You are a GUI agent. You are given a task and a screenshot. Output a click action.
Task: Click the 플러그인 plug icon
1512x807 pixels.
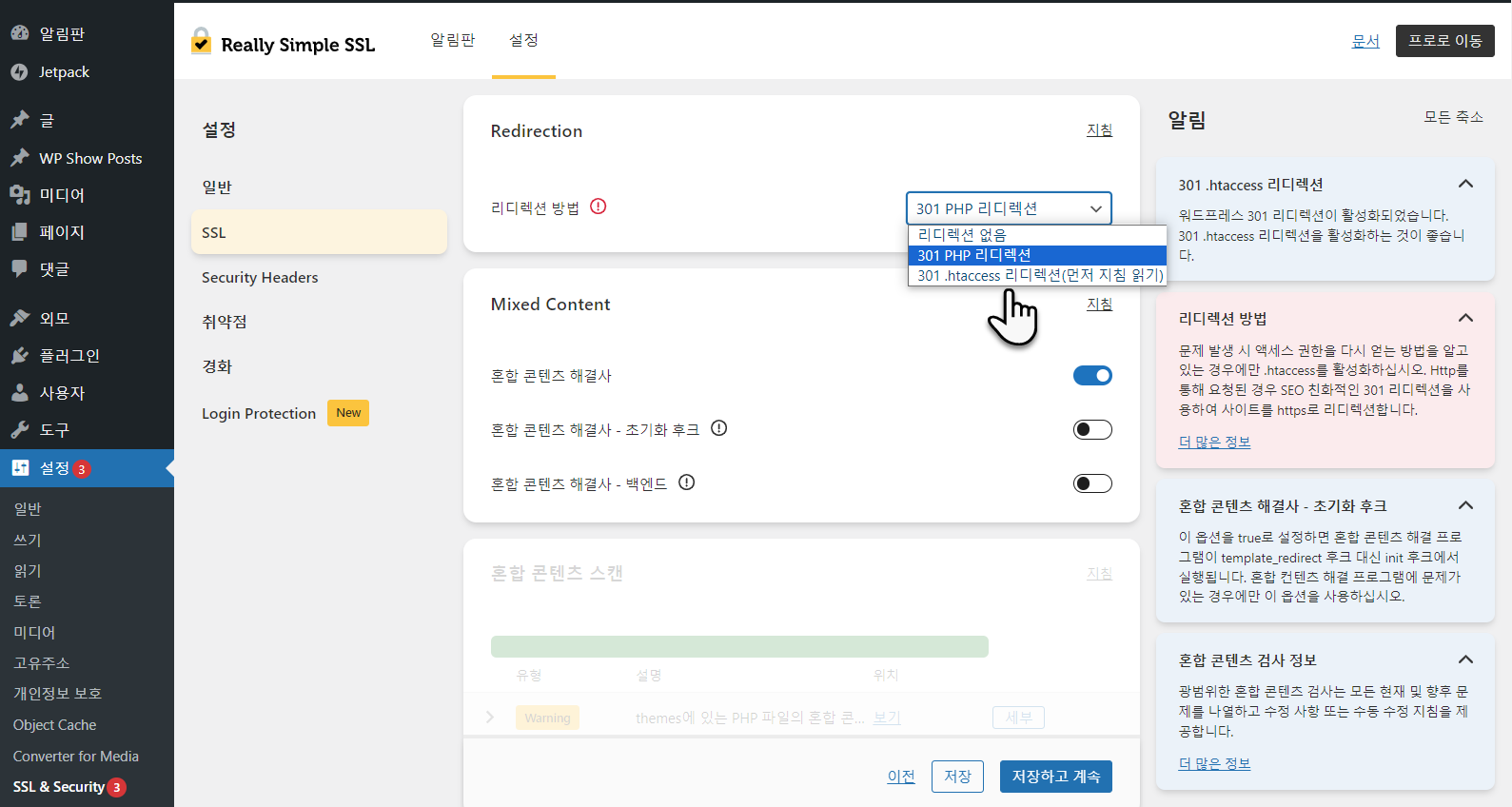(20, 356)
